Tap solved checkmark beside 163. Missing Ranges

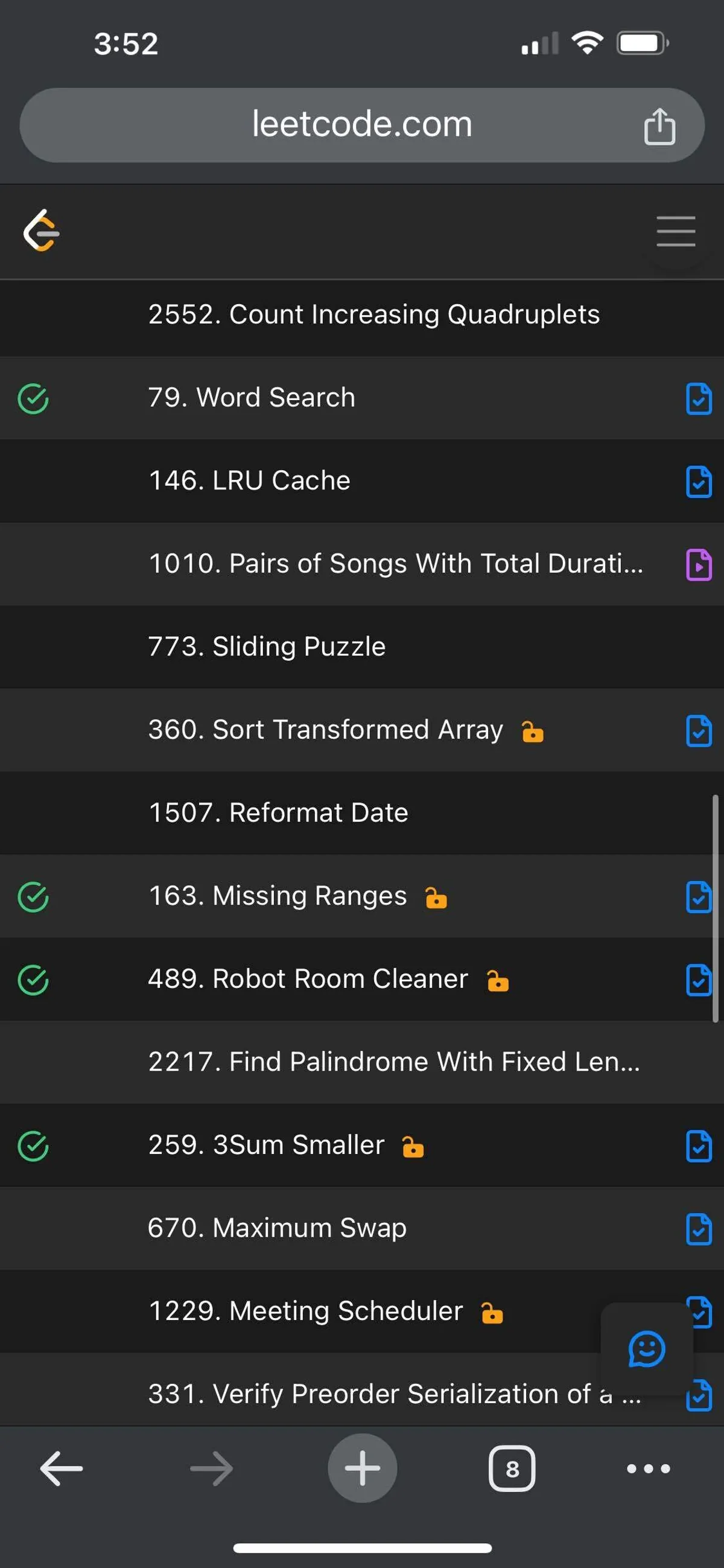click(x=33, y=897)
